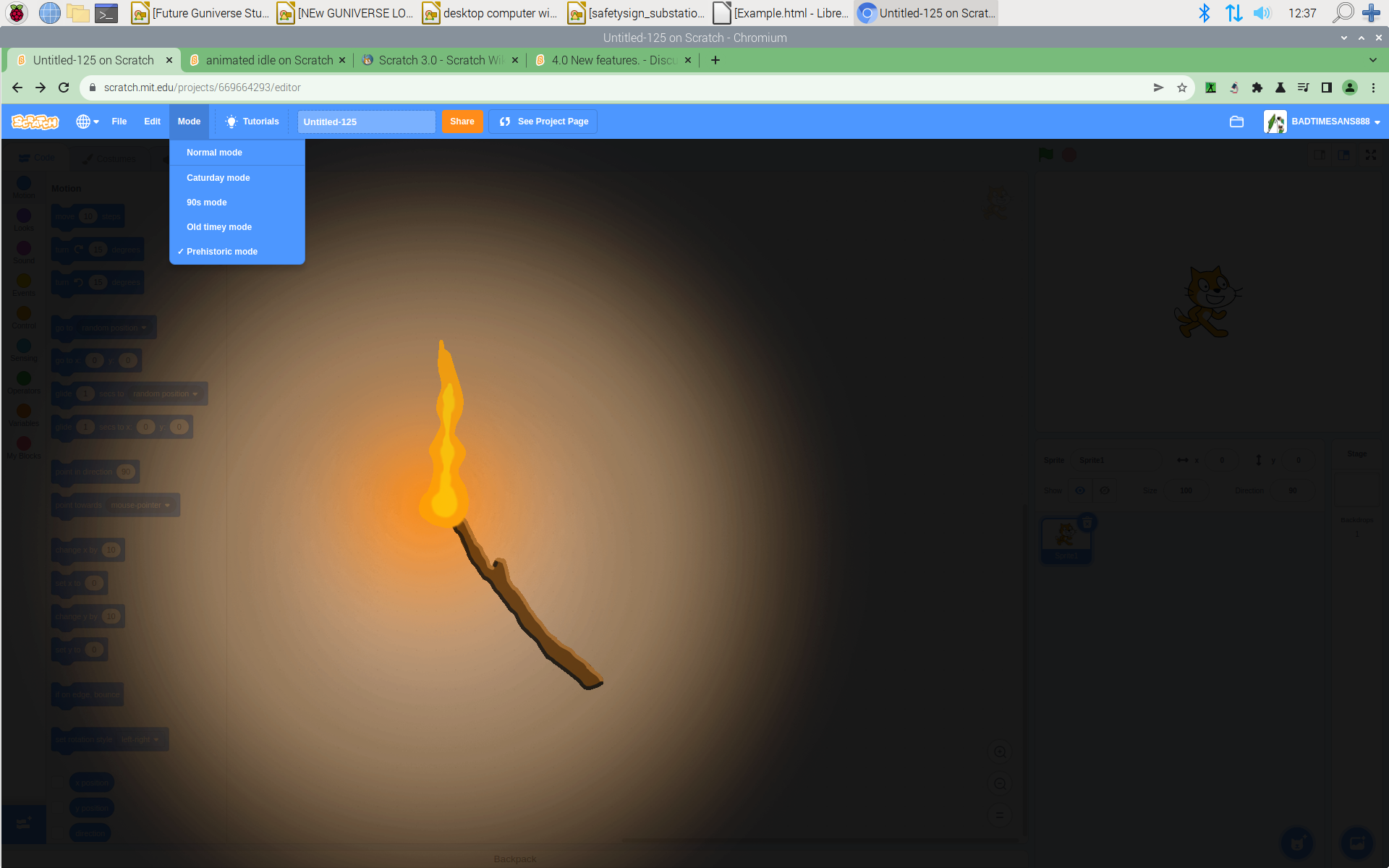Hide Sprite1 with the crossed-eye toggle
This screenshot has height=868, width=1389.
click(x=1104, y=490)
